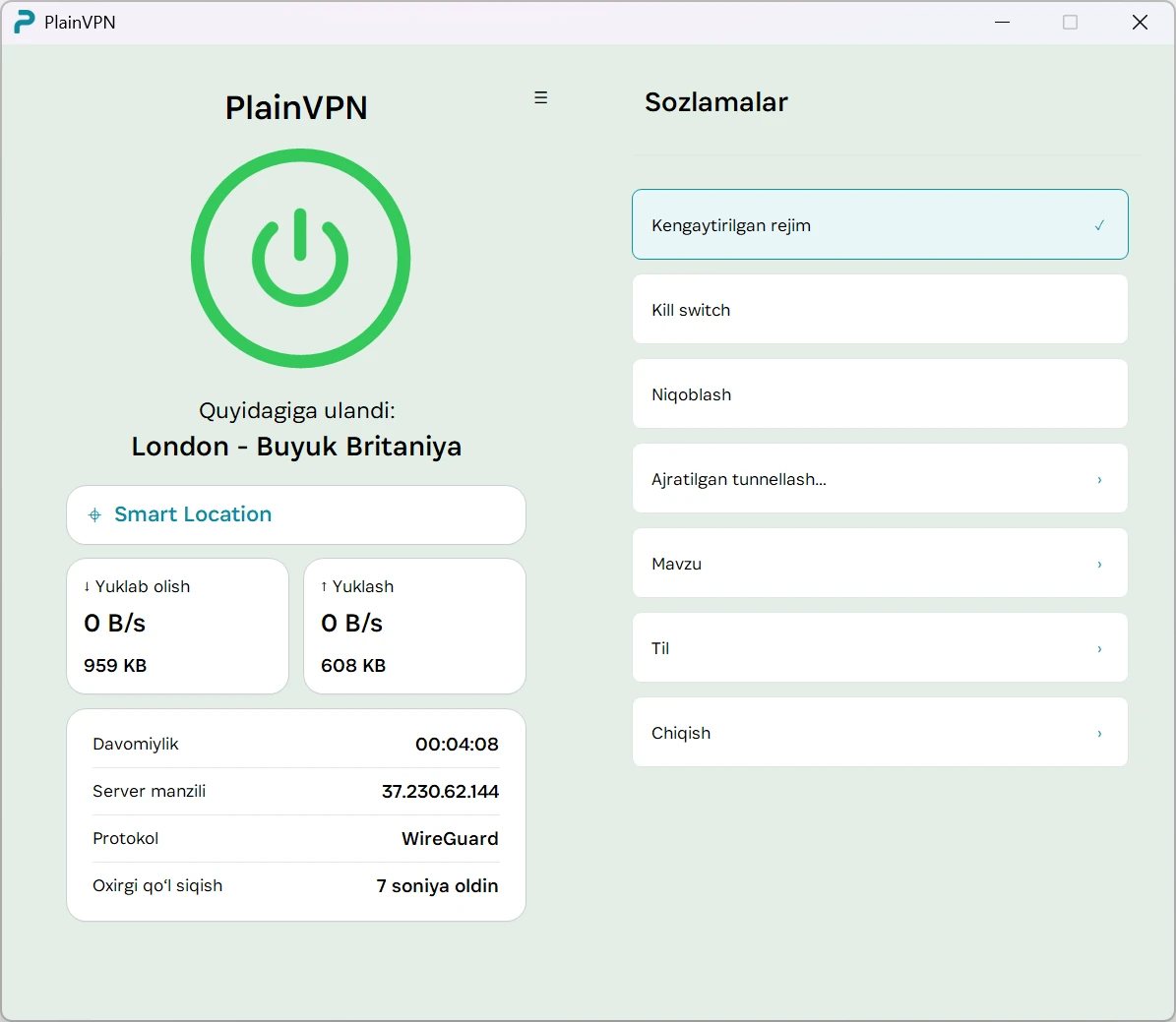
Task: Minimize the PlainVPN window
Action: 1002,23
